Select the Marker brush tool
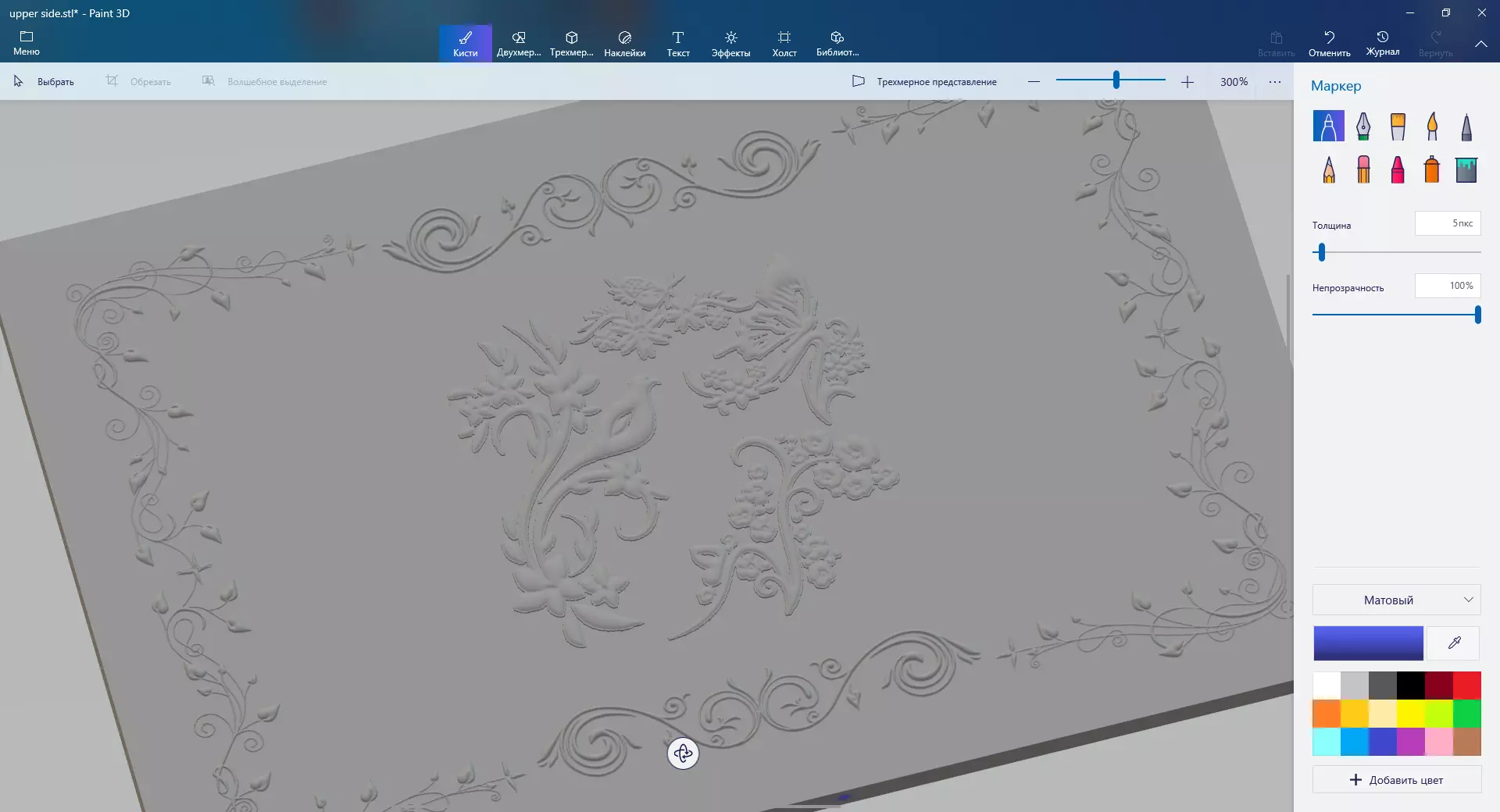Viewport: 1500px width, 812px height. click(1328, 126)
